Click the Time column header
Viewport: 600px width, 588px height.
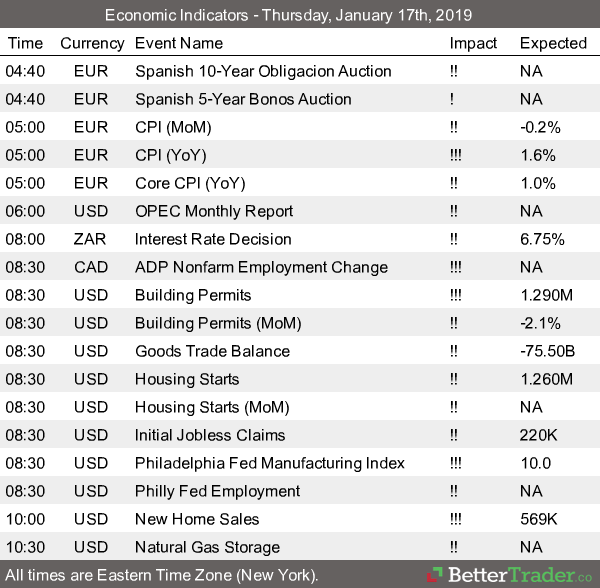(x=25, y=43)
